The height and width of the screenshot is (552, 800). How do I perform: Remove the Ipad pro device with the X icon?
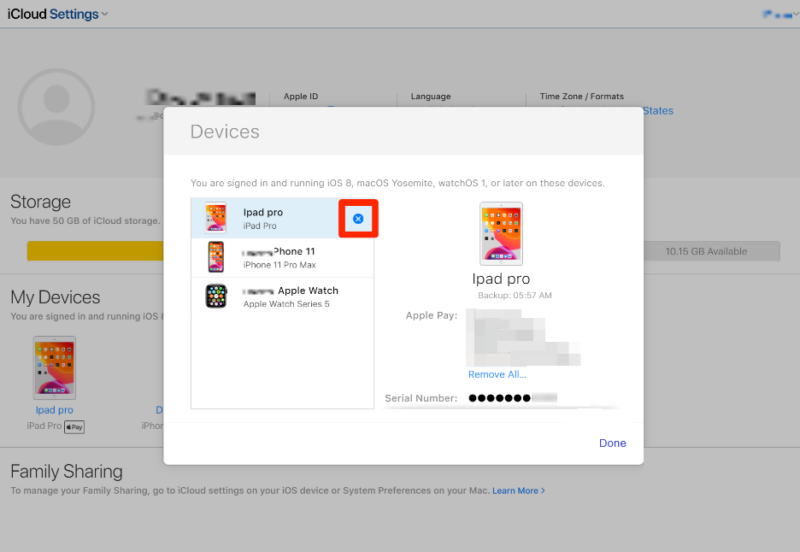click(x=358, y=218)
